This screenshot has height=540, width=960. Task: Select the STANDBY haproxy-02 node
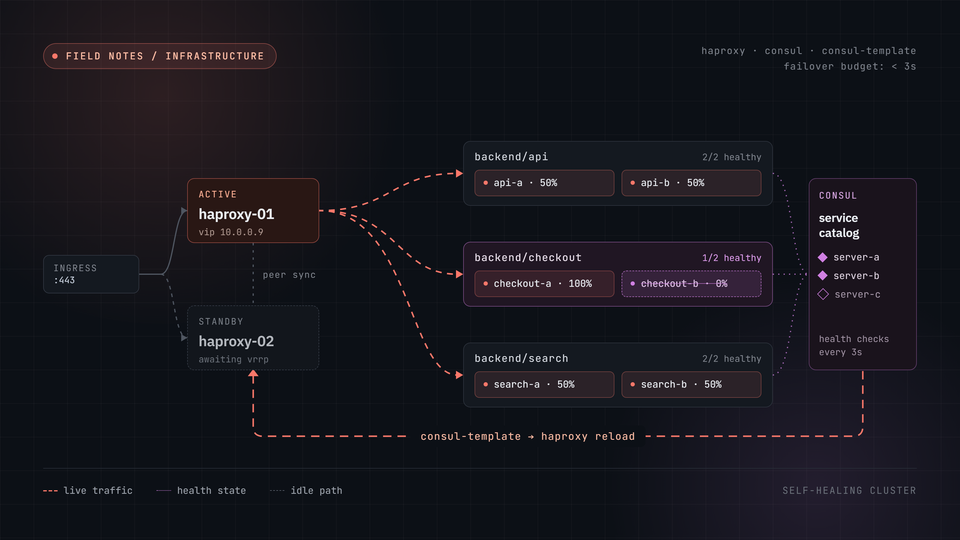[x=253, y=338]
